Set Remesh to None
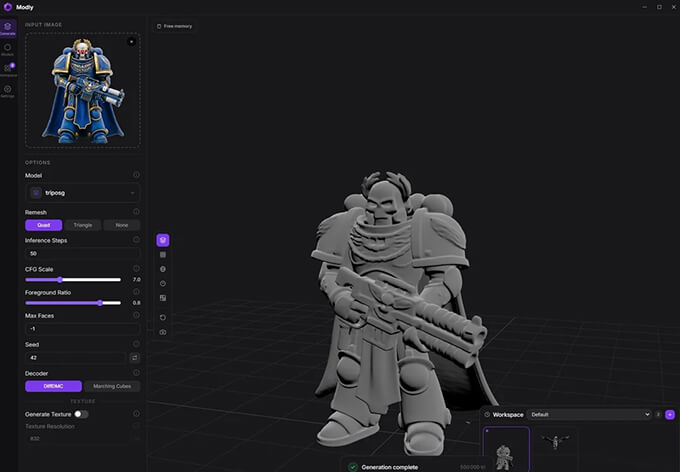The width and height of the screenshot is (680, 472). point(122,225)
